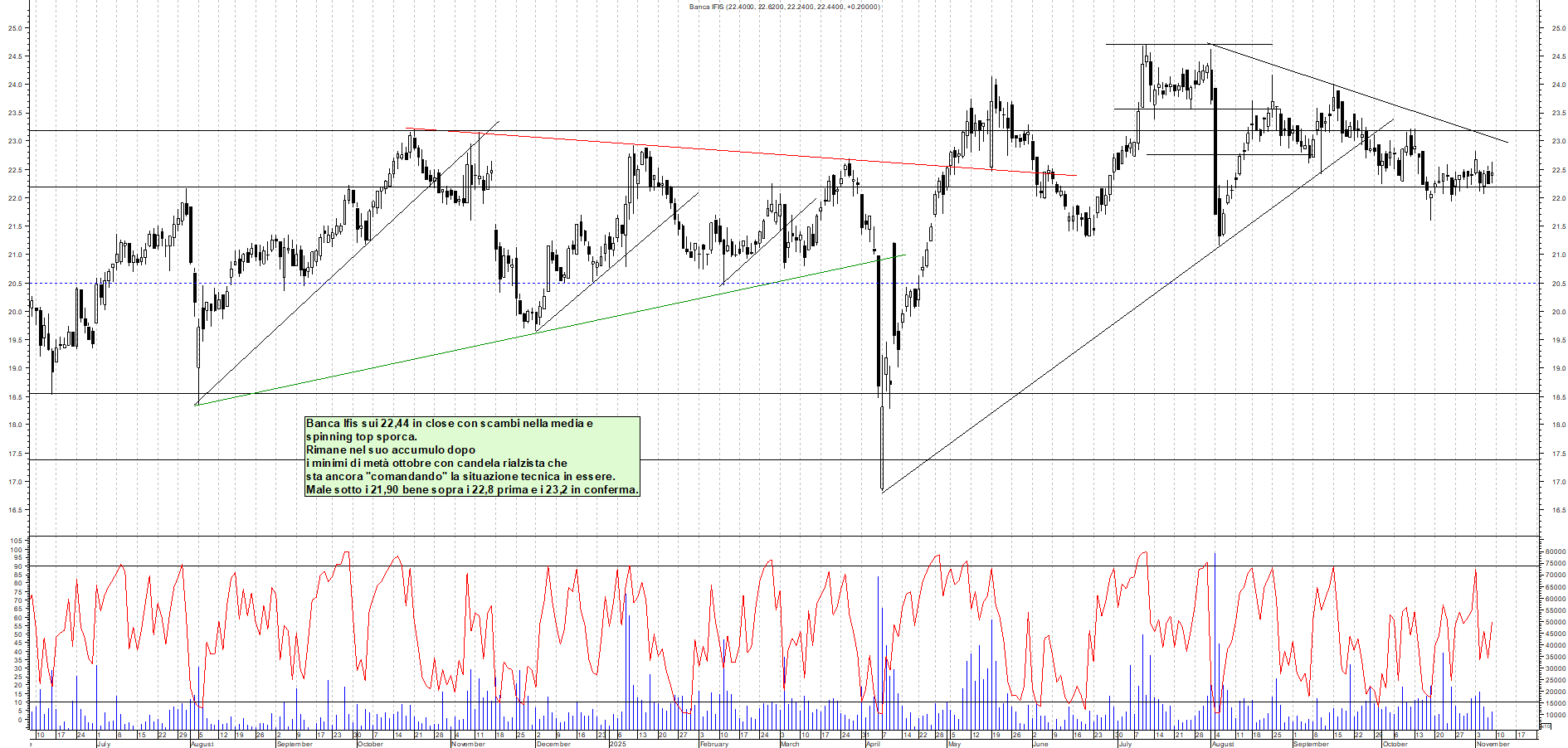Click the tallest blue volume spike in August
This screenshot has width=1568, height=748.
[x=1215, y=630]
